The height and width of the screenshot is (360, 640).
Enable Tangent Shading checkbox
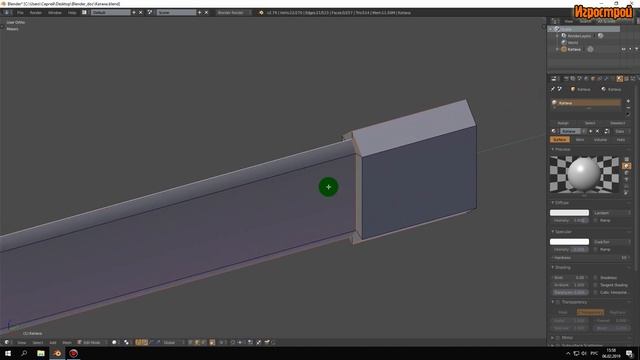click(x=596, y=285)
